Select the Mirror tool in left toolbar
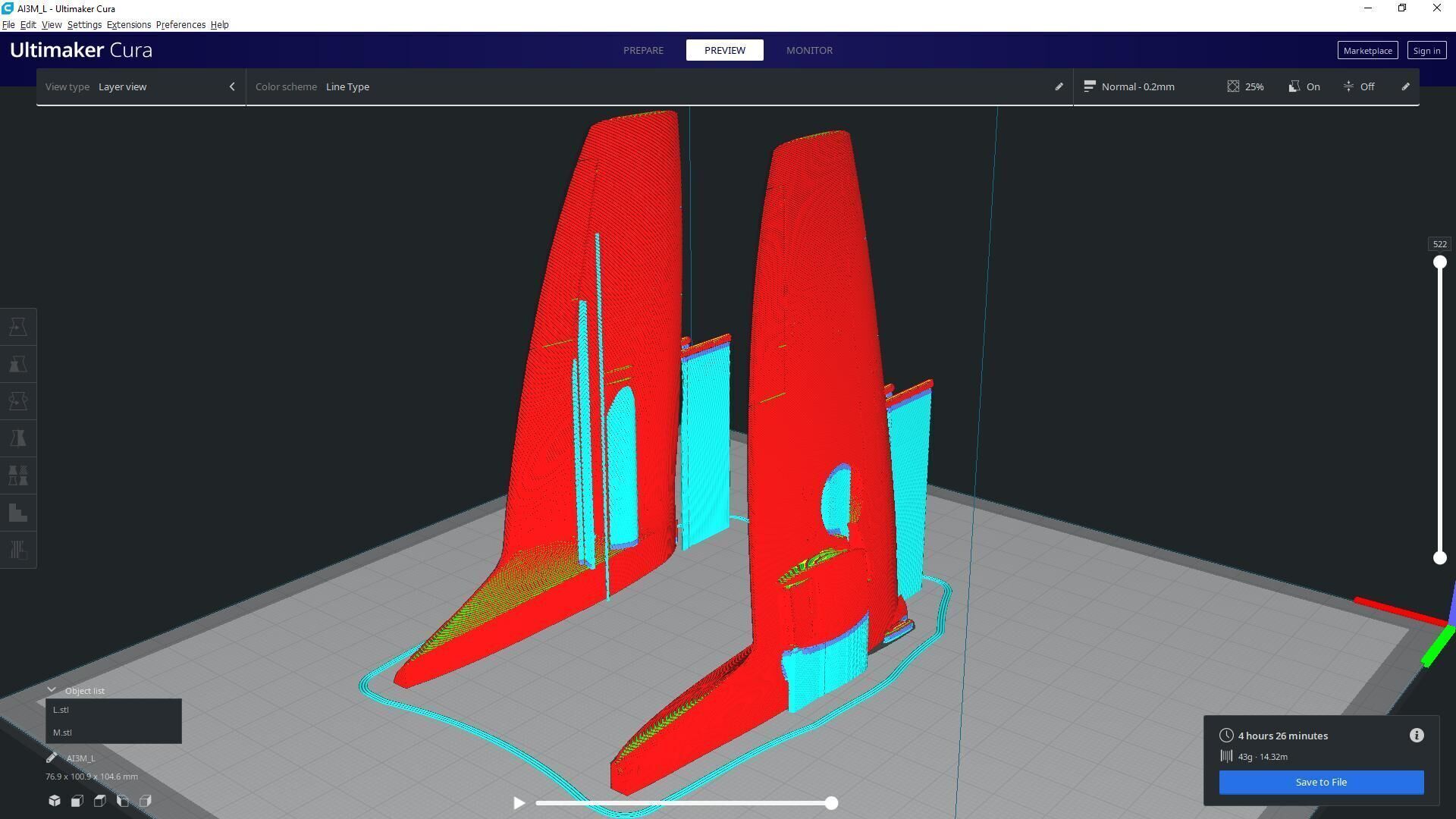The image size is (1456, 819). click(x=18, y=438)
